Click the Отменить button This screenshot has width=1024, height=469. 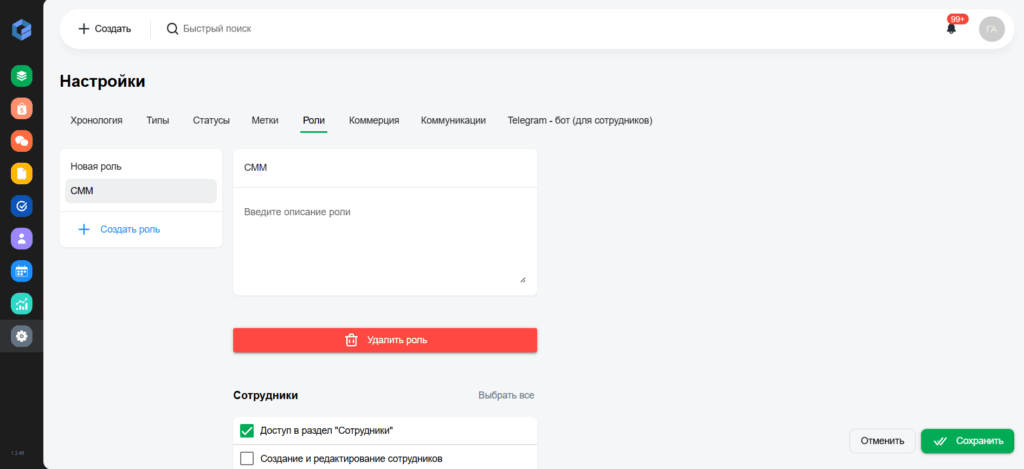882,441
